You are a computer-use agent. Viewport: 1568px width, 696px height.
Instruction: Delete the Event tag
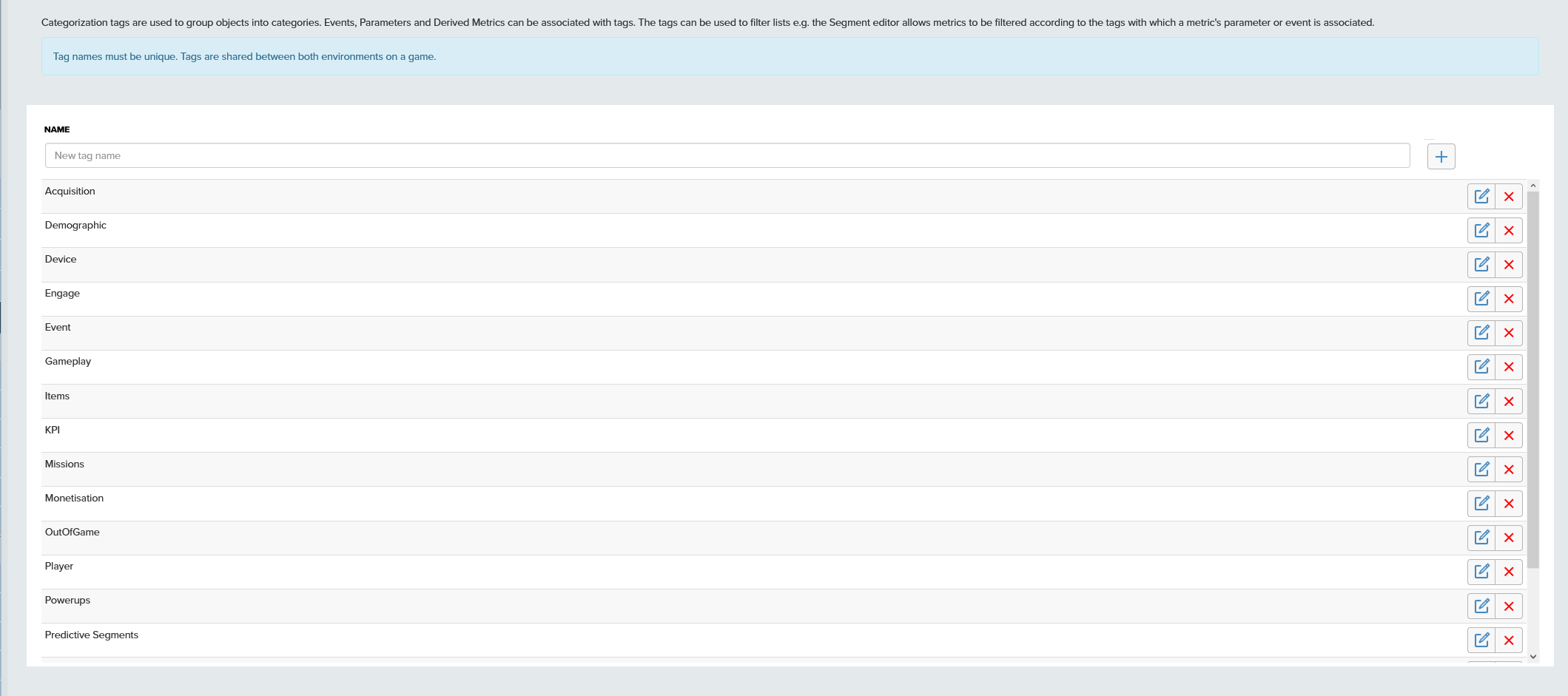(1509, 332)
